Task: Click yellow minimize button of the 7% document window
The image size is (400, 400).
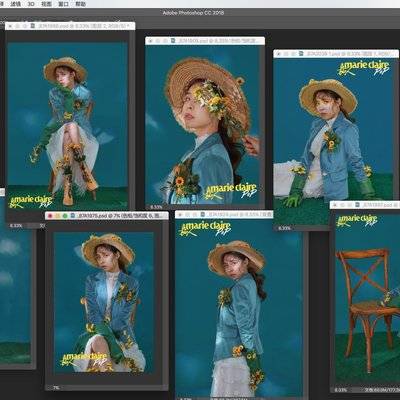Action: tap(58, 216)
